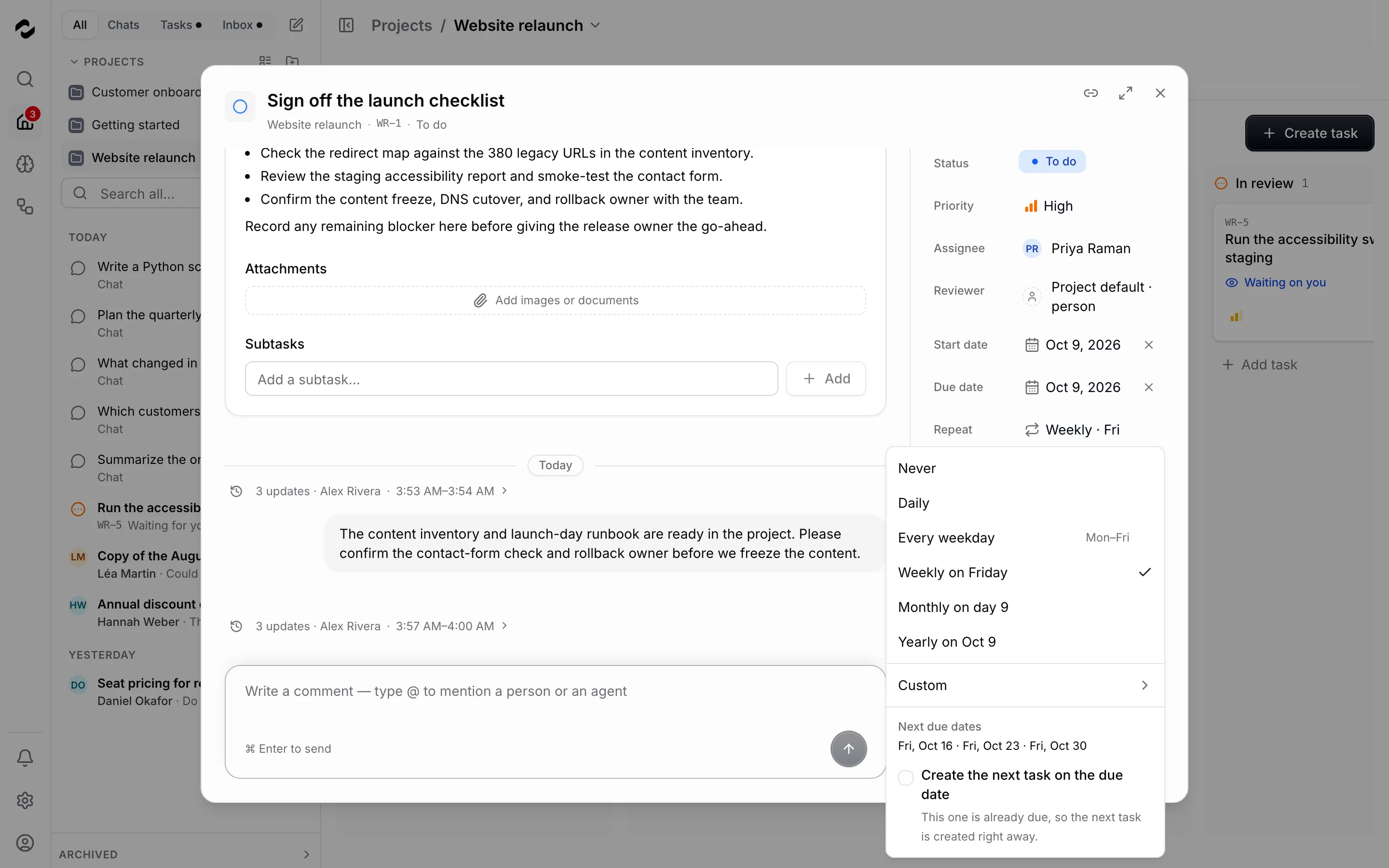Viewport: 1389px width, 868px height.
Task: Open the notifications bell icon
Action: pos(25,758)
